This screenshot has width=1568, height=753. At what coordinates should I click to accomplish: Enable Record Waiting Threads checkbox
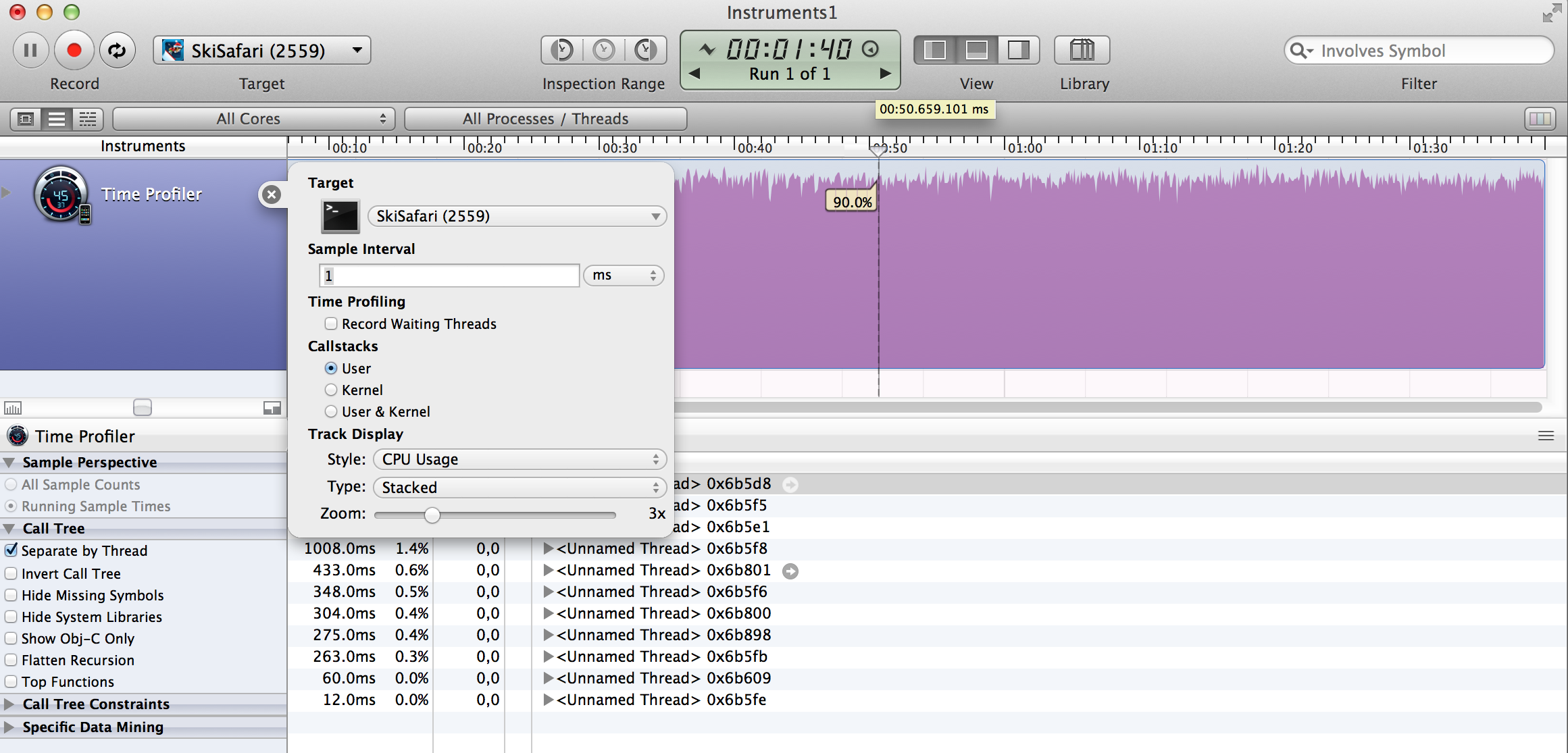click(x=331, y=323)
